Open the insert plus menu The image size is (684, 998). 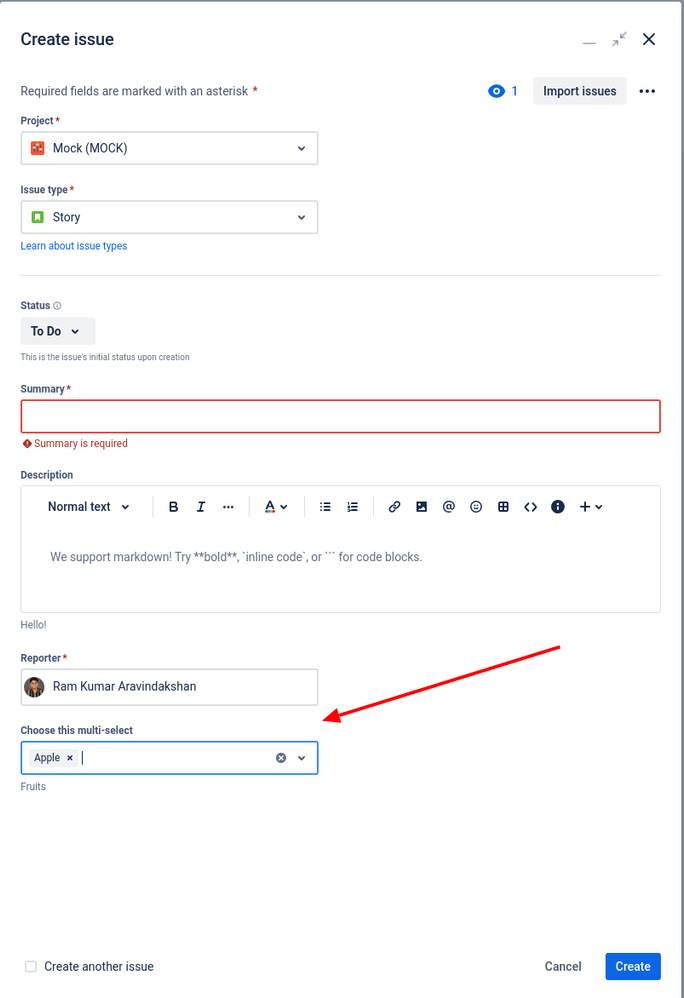[x=590, y=507]
